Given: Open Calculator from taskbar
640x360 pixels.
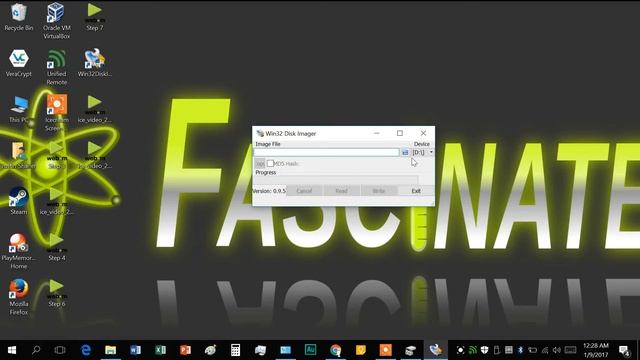Looking at the screenshot, I should point(236,350).
